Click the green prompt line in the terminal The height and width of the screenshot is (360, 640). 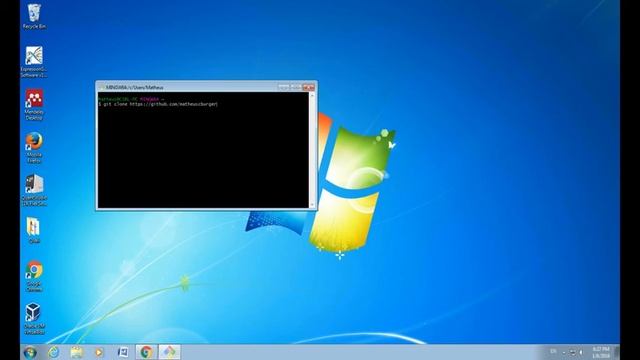point(131,99)
